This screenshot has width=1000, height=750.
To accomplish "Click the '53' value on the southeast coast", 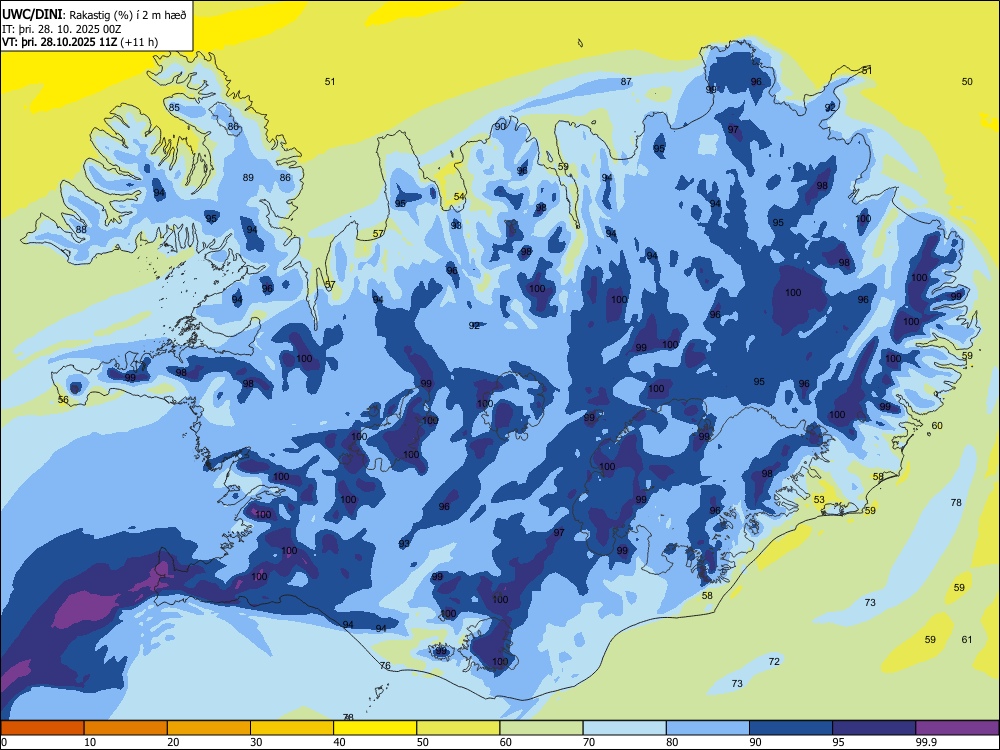I will [820, 500].
